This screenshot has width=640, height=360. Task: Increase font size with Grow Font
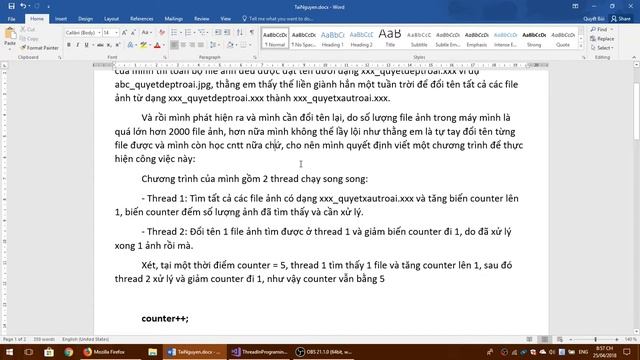(x=124, y=32)
